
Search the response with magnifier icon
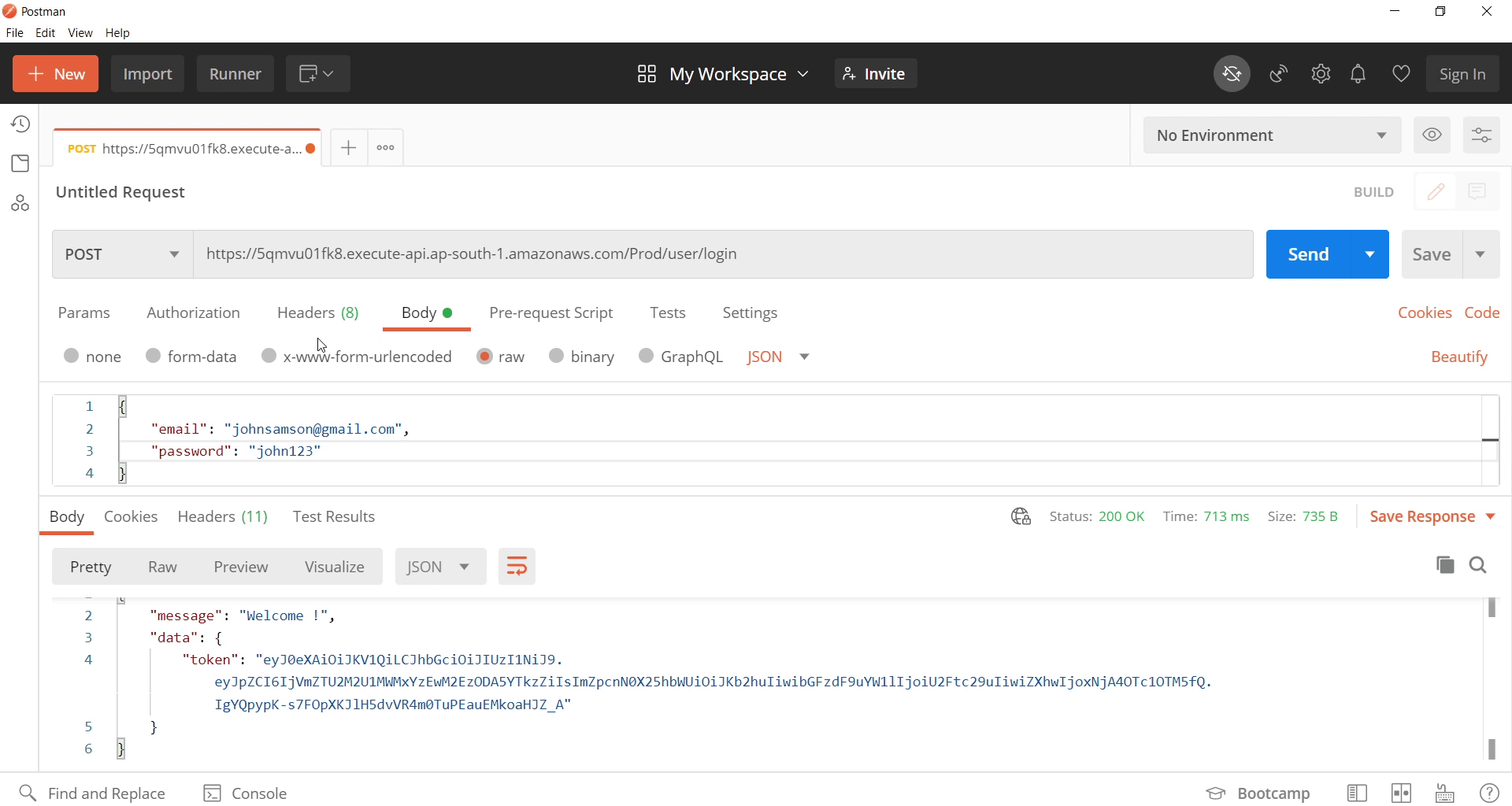(1478, 565)
